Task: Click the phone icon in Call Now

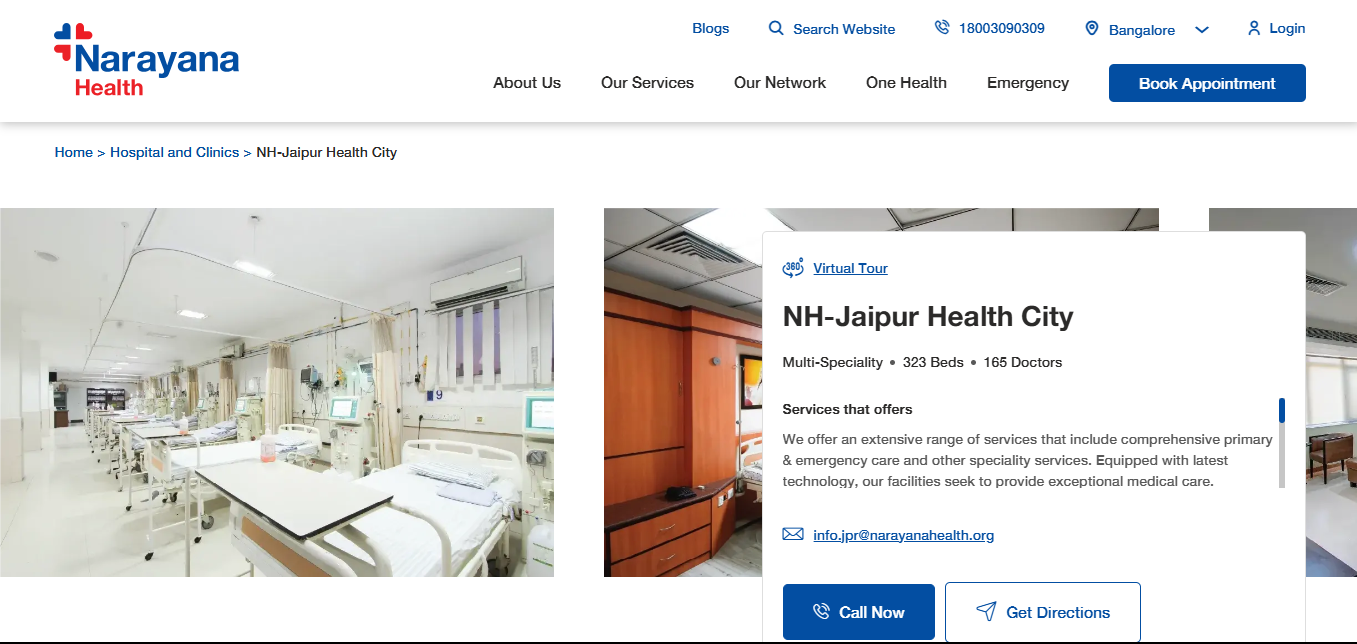Action: [822, 611]
